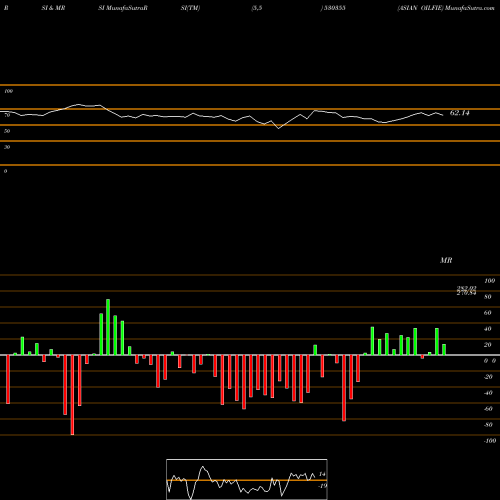Click the "SI & MR" header text
Image resolution: width=500 pixels, height=500 pixels.
tap(53, 8)
